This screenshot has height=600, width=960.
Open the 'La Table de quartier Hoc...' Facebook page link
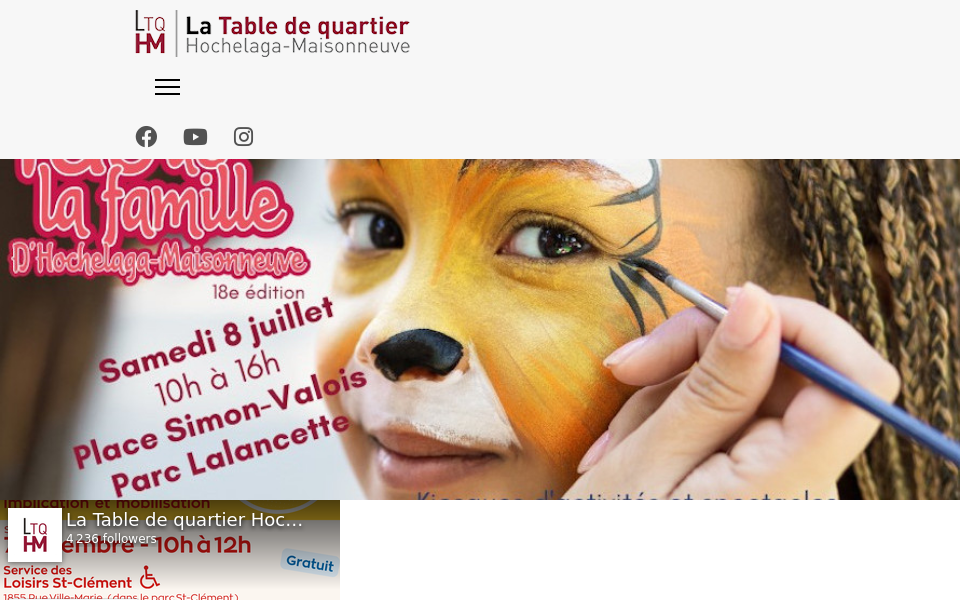coord(184,520)
